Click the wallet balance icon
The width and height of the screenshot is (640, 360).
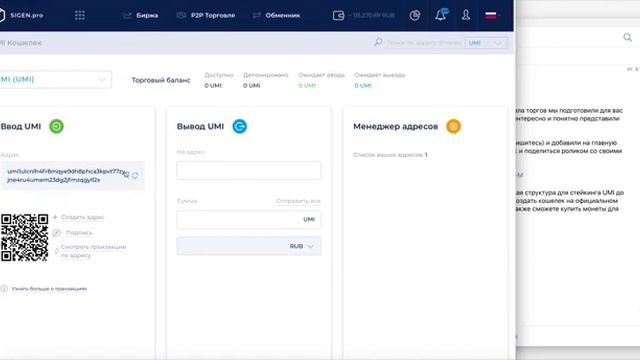338,16
